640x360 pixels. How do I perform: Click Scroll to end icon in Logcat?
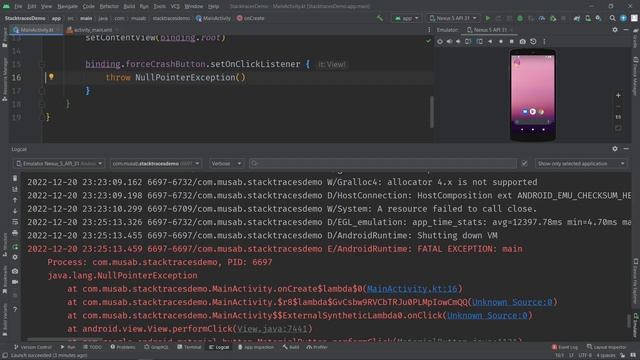click(x=15, y=189)
